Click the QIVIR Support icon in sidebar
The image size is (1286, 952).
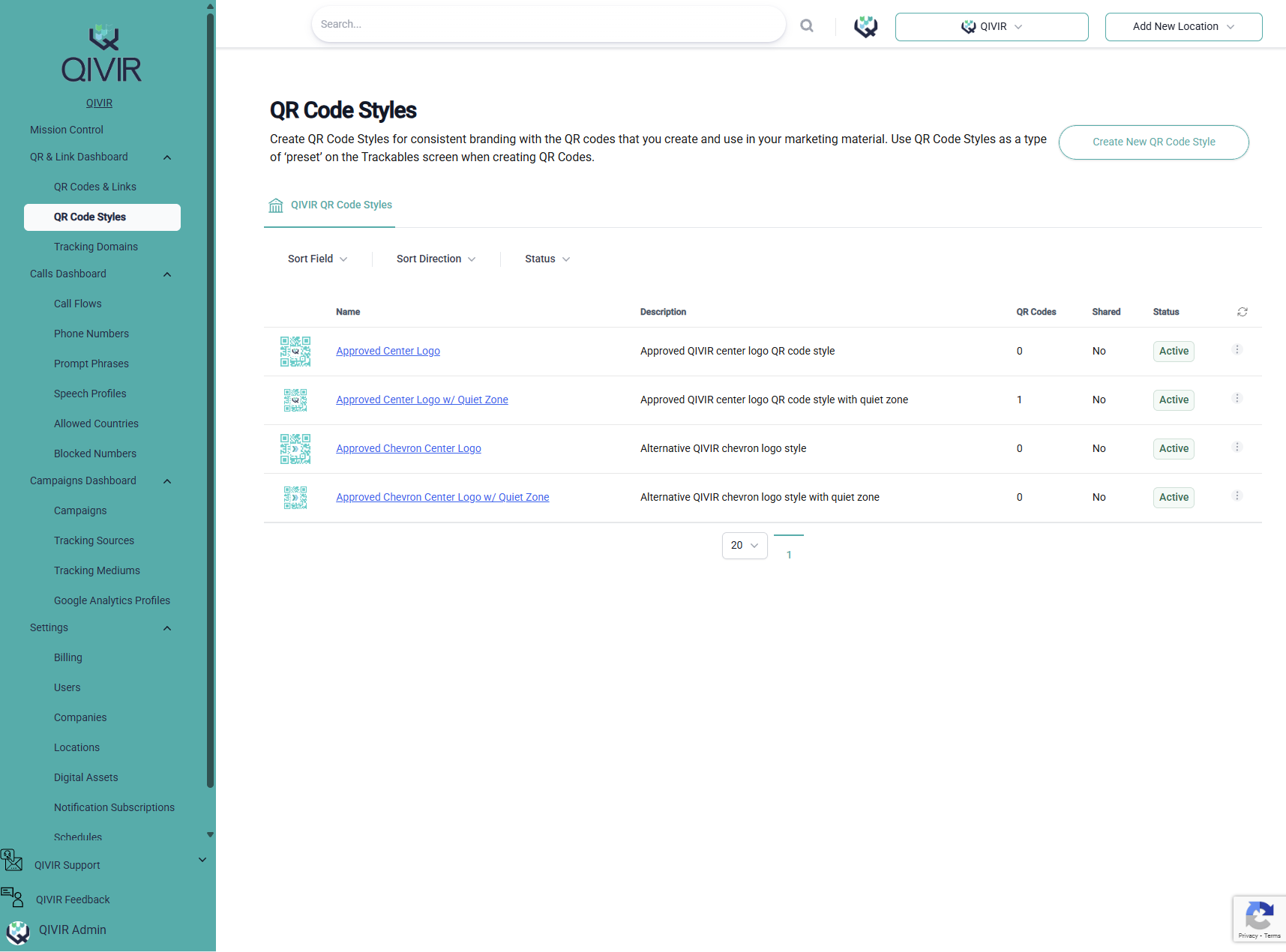[12, 861]
